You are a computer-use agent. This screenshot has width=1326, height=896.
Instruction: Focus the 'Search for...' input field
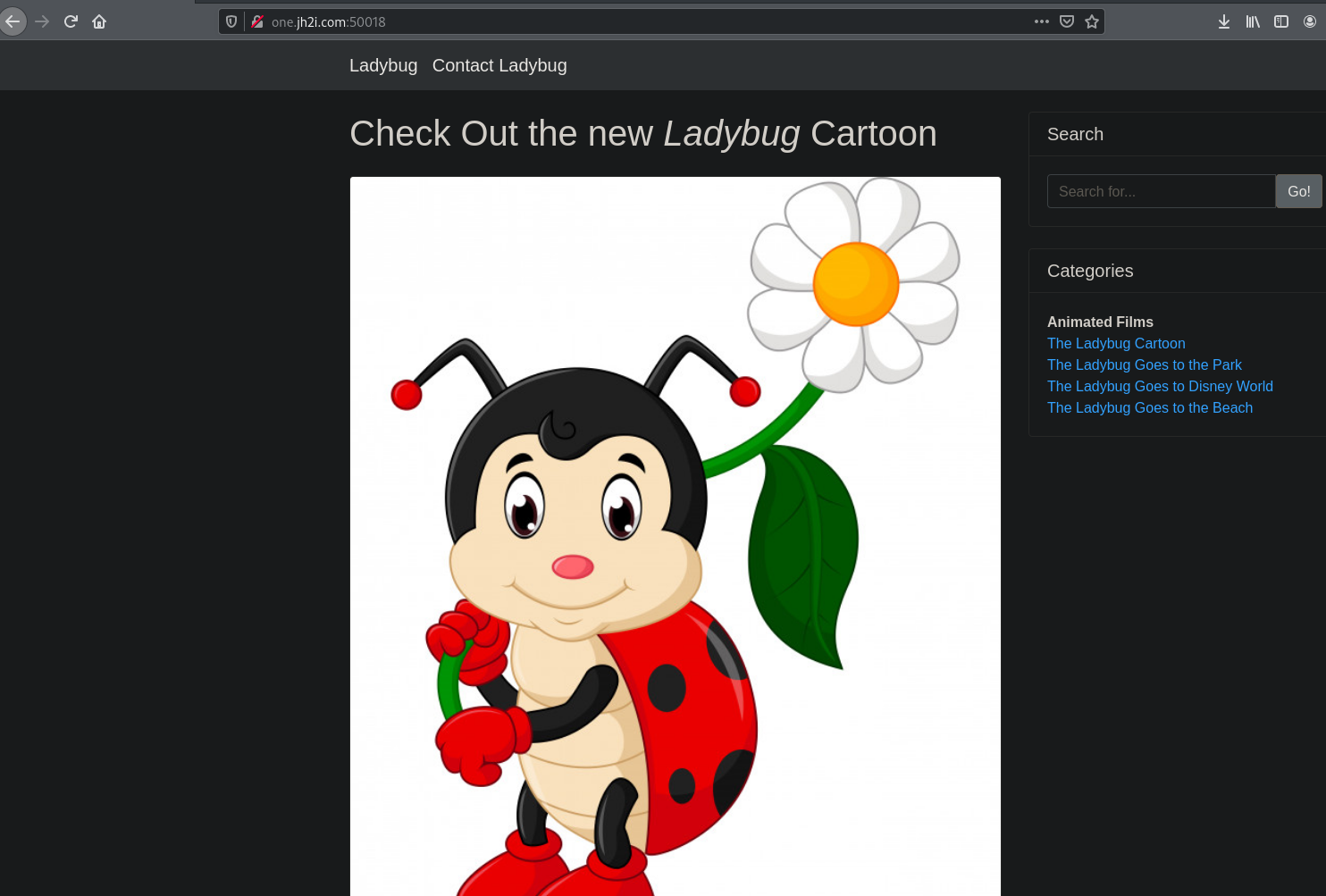pyautogui.click(x=1160, y=191)
